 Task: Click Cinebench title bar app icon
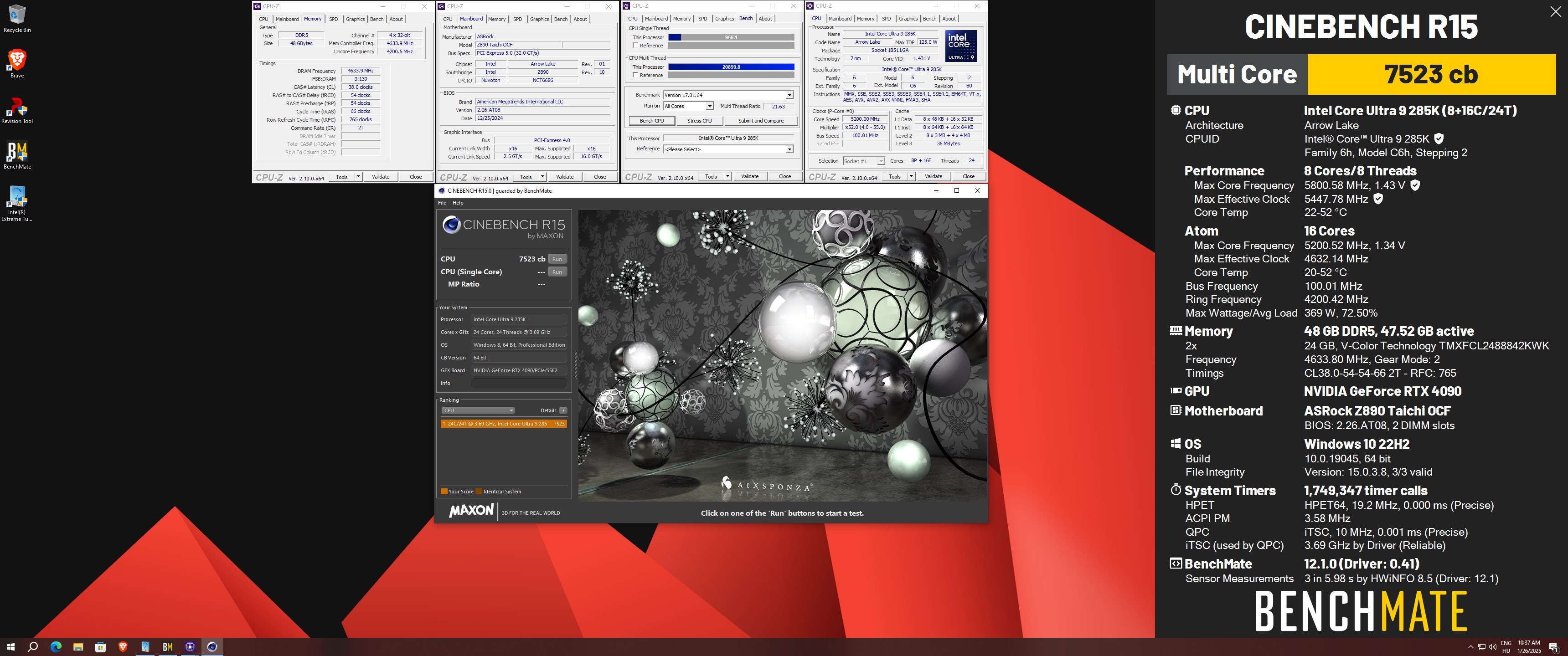pos(441,190)
